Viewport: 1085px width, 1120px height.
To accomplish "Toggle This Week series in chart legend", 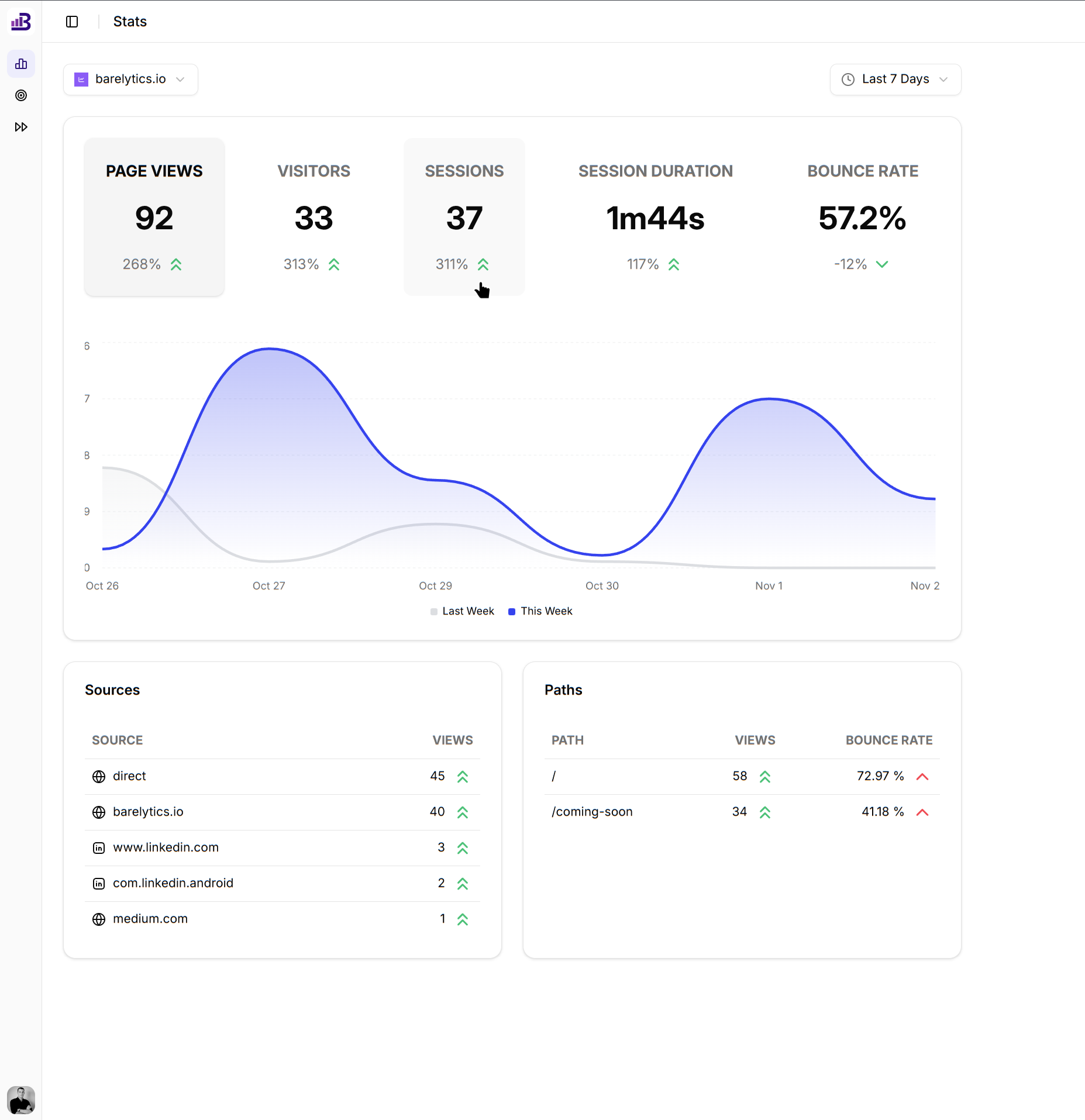I will pyautogui.click(x=540, y=611).
